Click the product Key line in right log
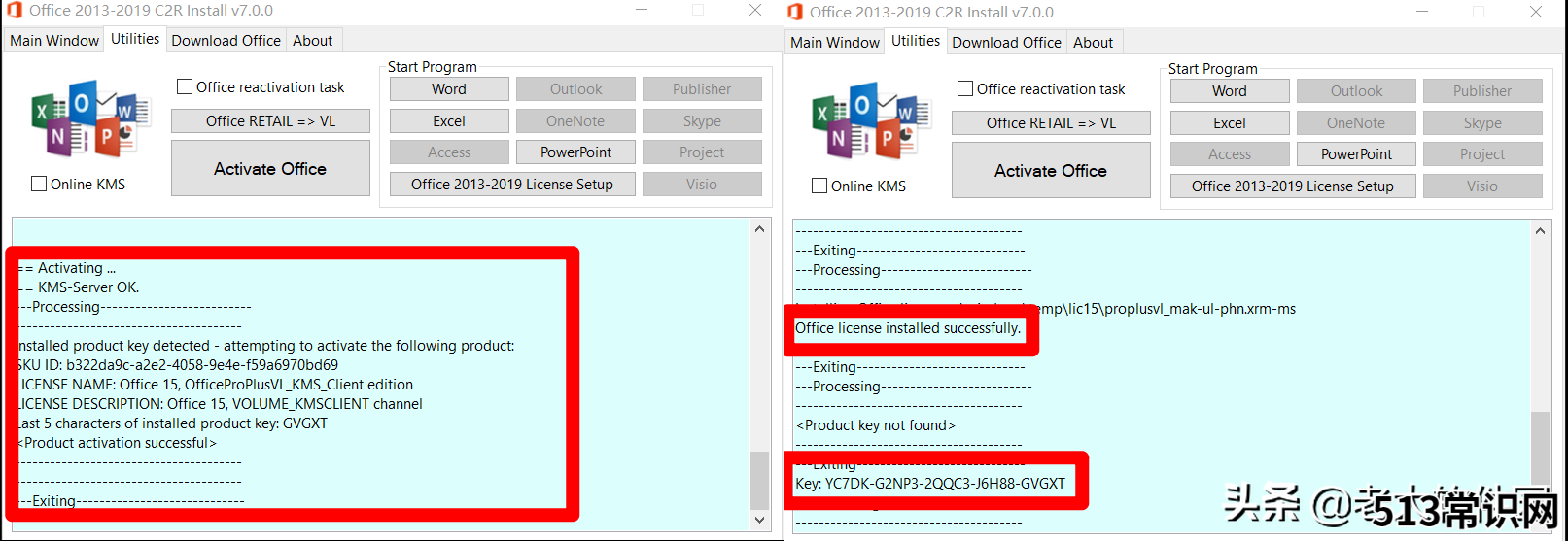The height and width of the screenshot is (541, 1568). click(930, 484)
